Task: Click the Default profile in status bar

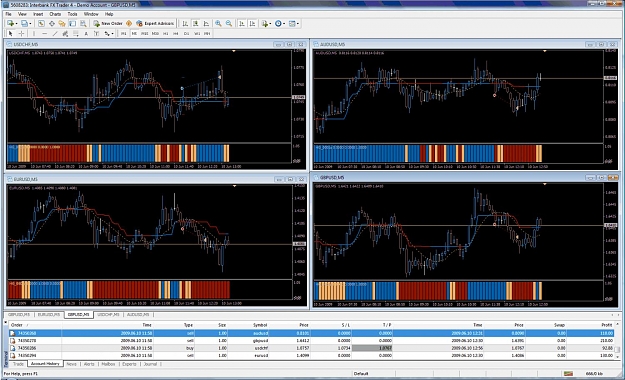Action: pos(361,374)
